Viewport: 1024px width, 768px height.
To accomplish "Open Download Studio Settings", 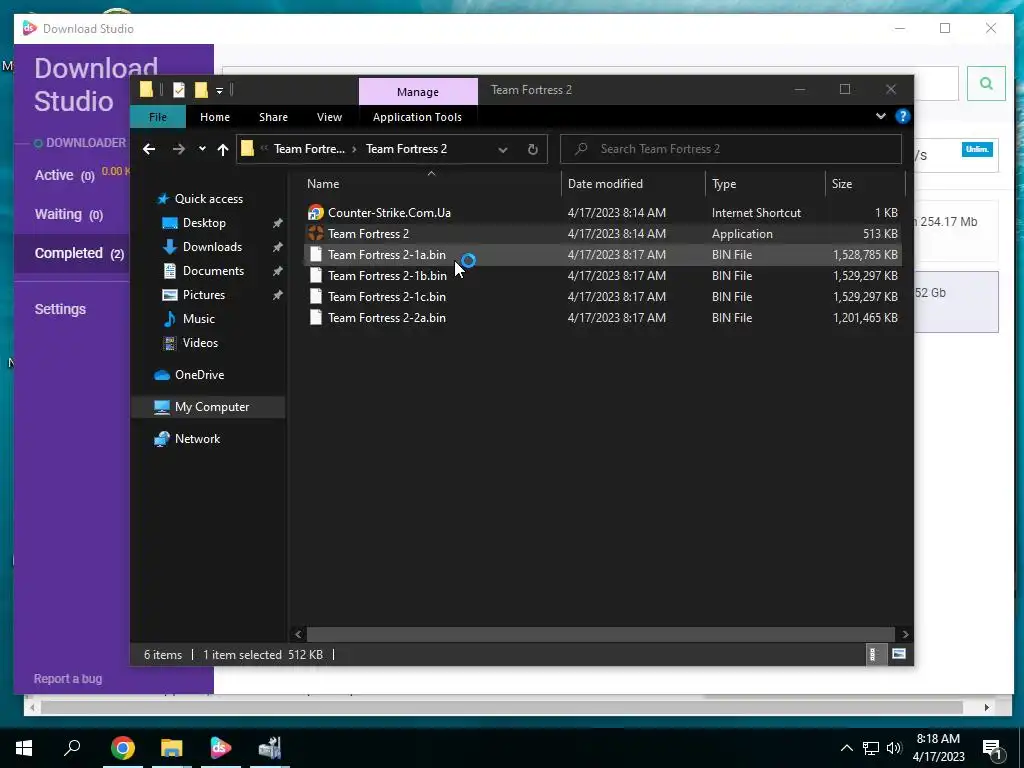I will click(x=60, y=310).
